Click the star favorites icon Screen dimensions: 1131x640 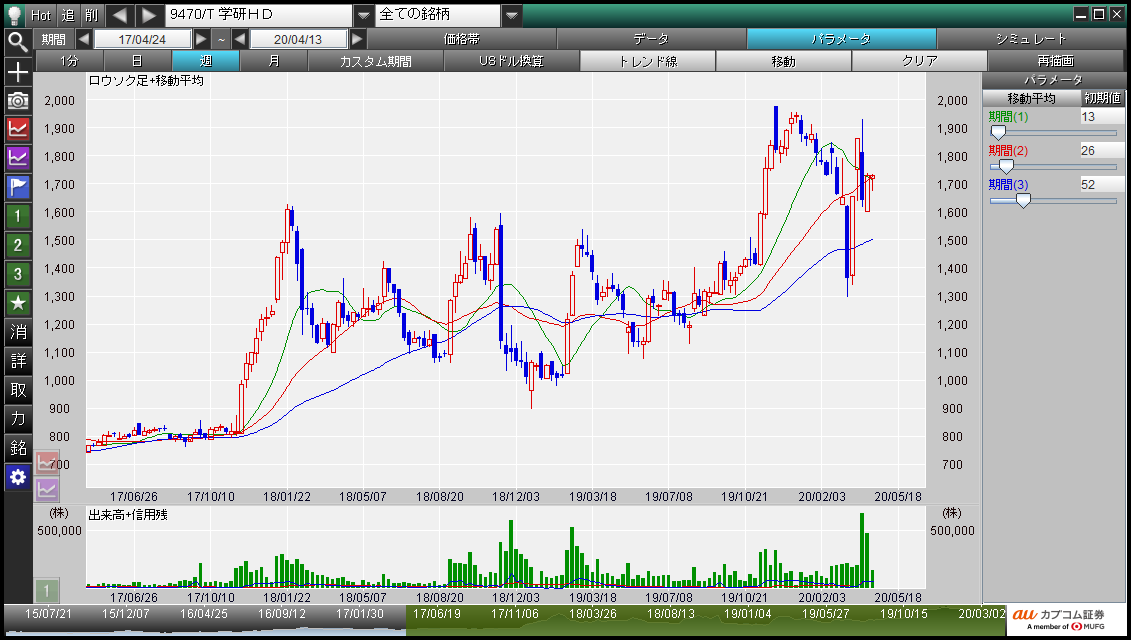pyautogui.click(x=18, y=302)
